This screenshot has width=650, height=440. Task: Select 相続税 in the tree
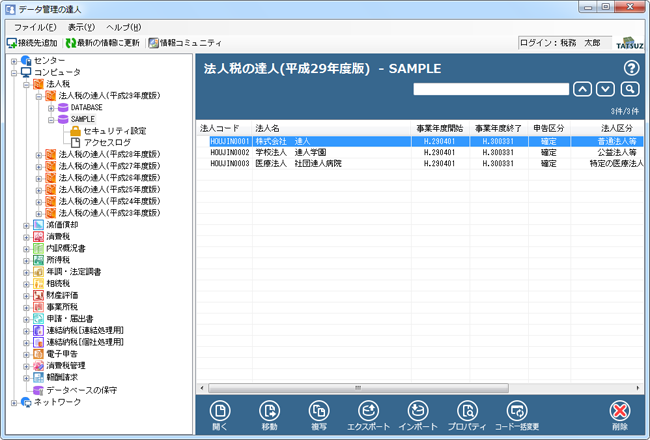(x=58, y=283)
